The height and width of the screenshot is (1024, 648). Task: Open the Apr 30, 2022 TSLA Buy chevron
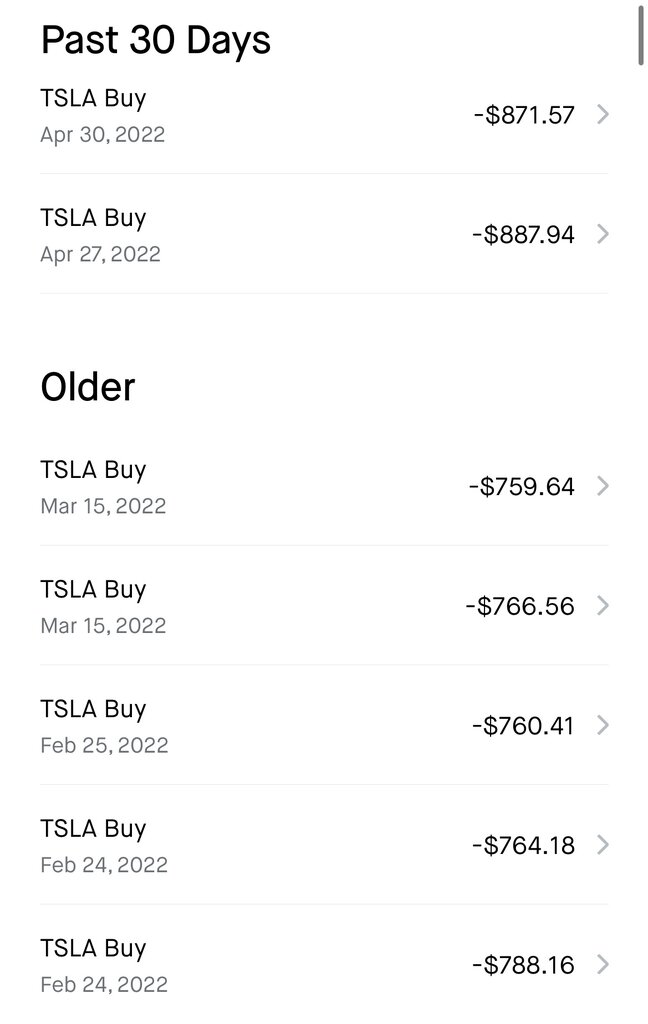[x=603, y=115]
